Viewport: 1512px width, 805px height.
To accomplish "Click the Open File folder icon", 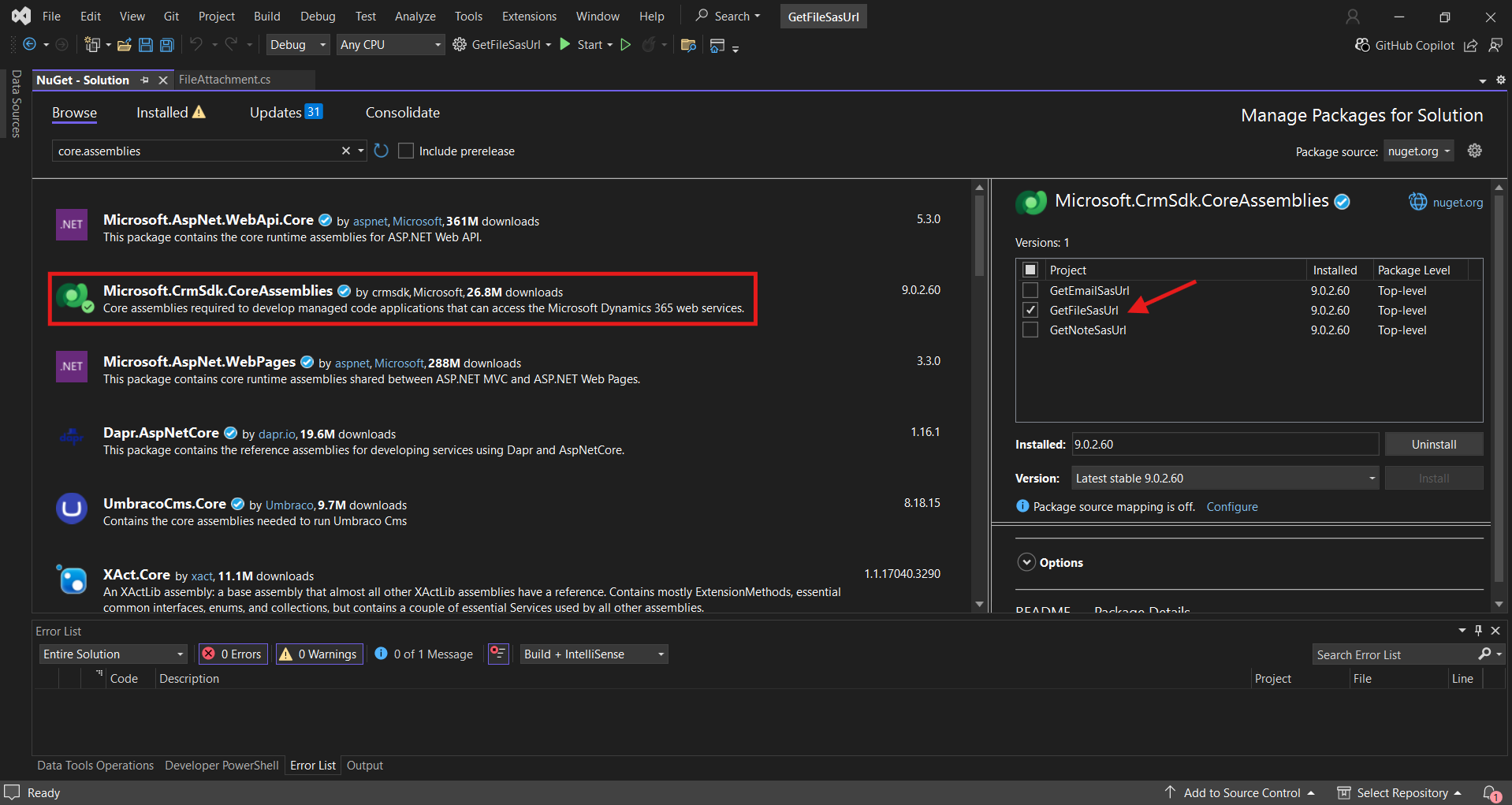I will [x=124, y=45].
